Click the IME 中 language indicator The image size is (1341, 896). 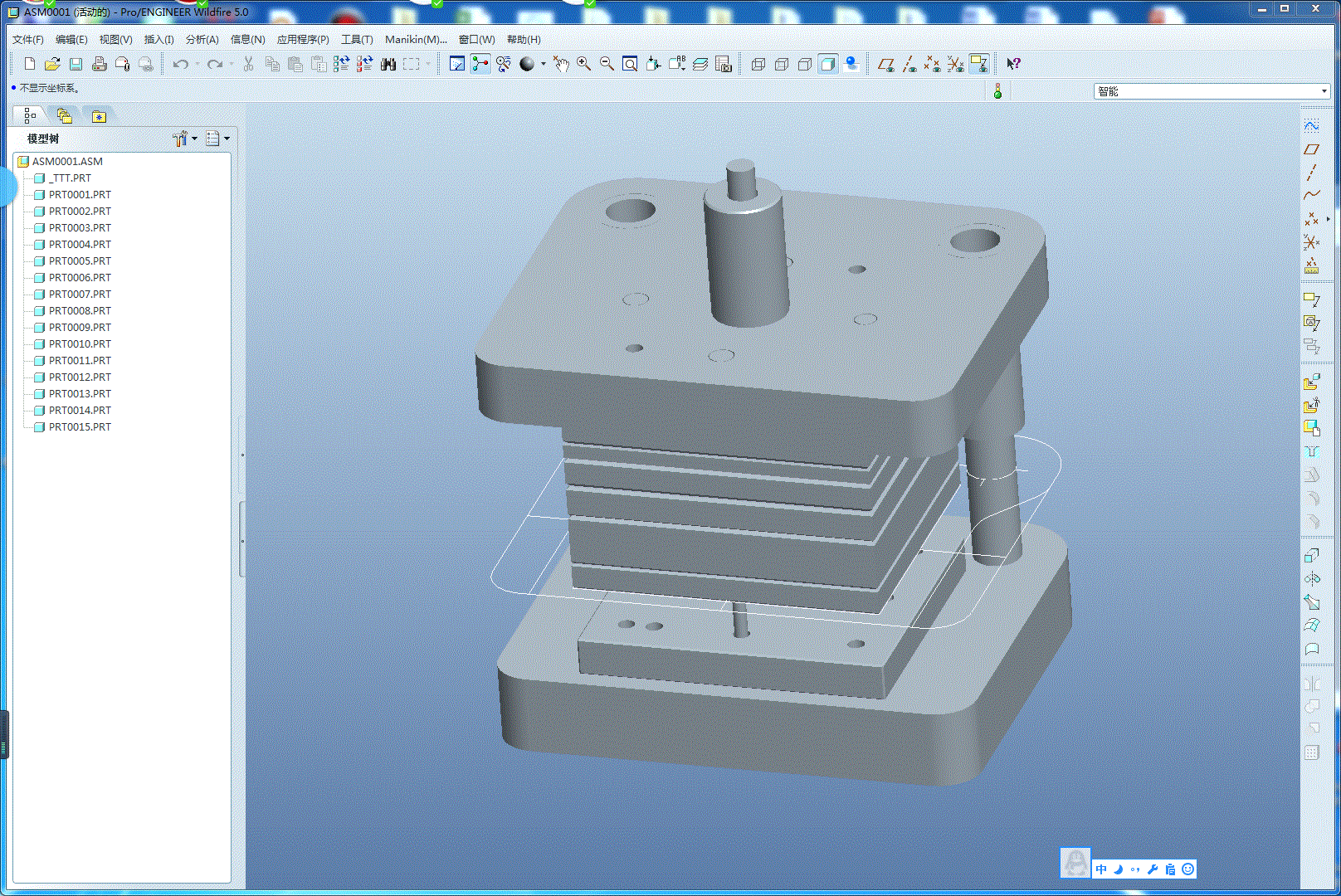[1101, 869]
